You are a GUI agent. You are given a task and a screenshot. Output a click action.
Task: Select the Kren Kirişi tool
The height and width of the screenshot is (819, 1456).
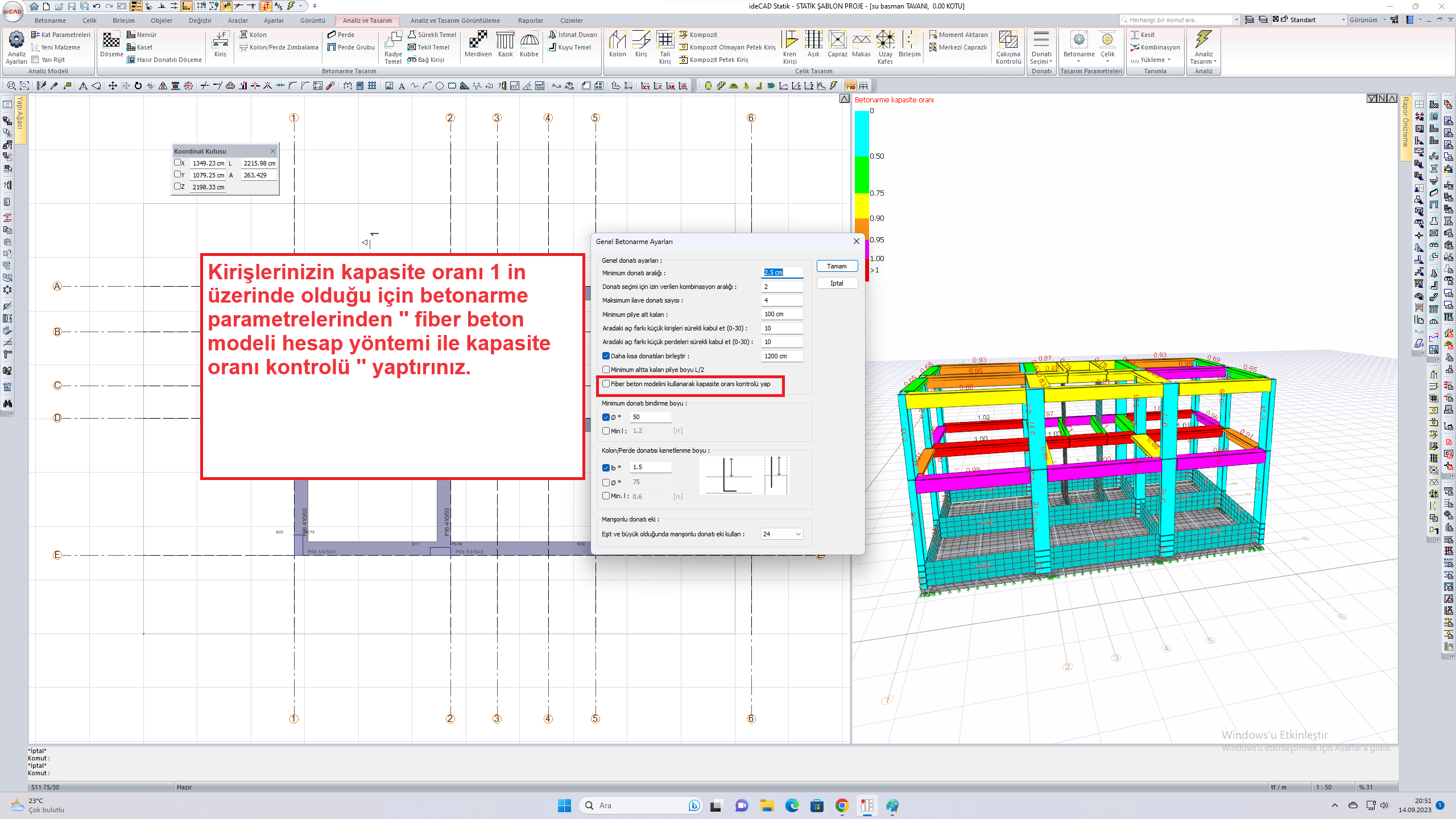(x=789, y=48)
